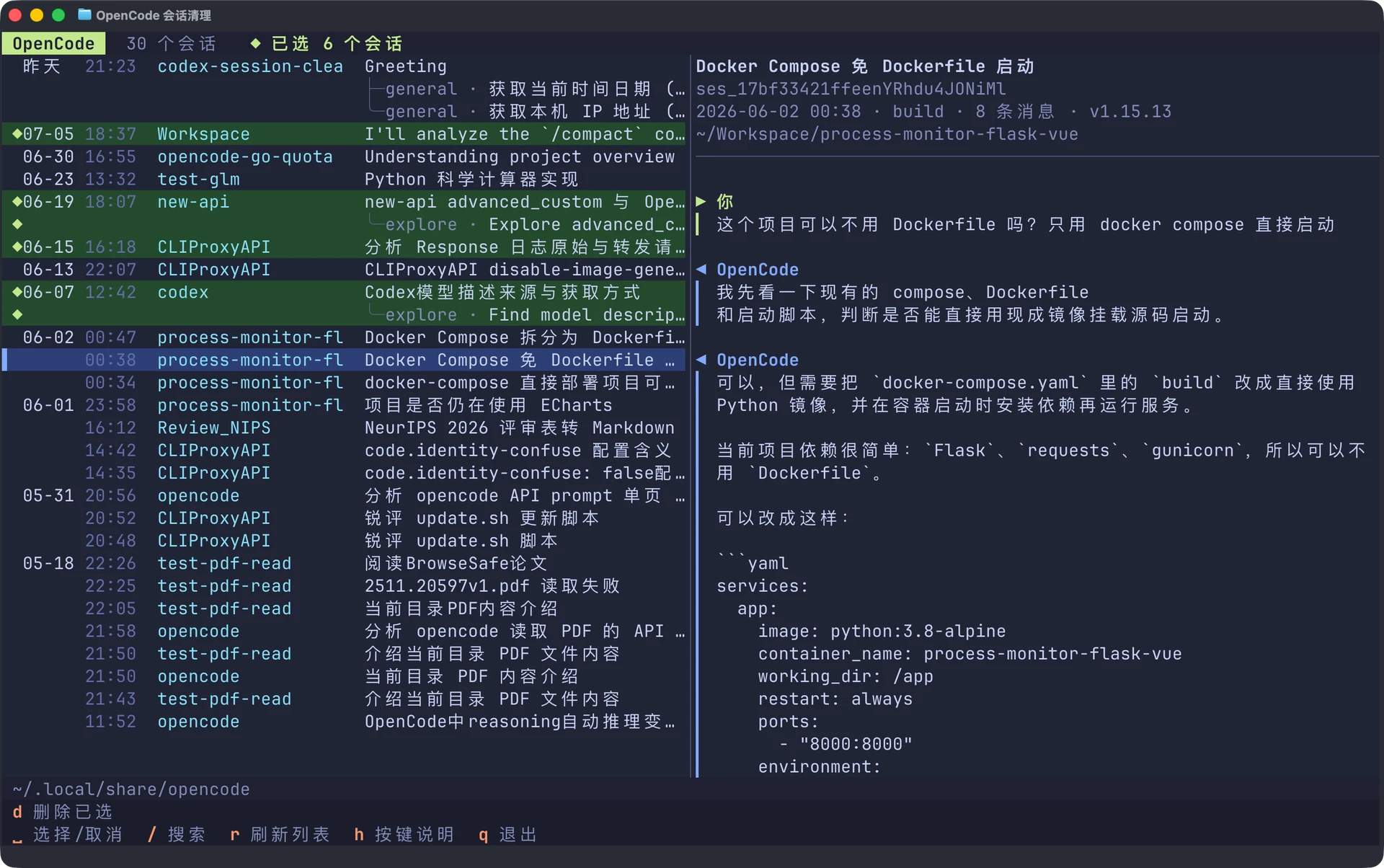
Task: Click the diamond icon before 已选 in header
Action: pyautogui.click(x=255, y=43)
